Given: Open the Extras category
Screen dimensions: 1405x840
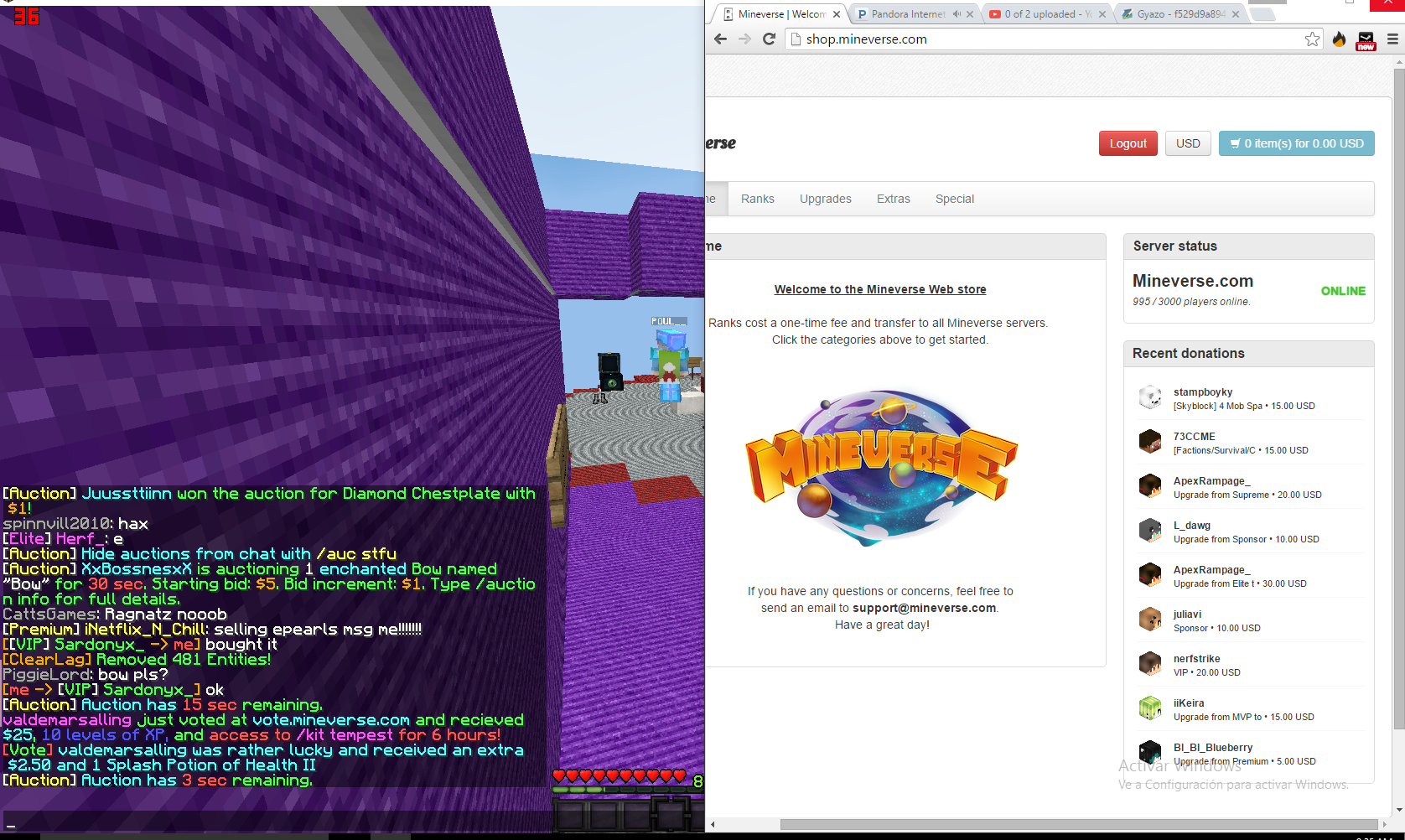Looking at the screenshot, I should [x=894, y=199].
